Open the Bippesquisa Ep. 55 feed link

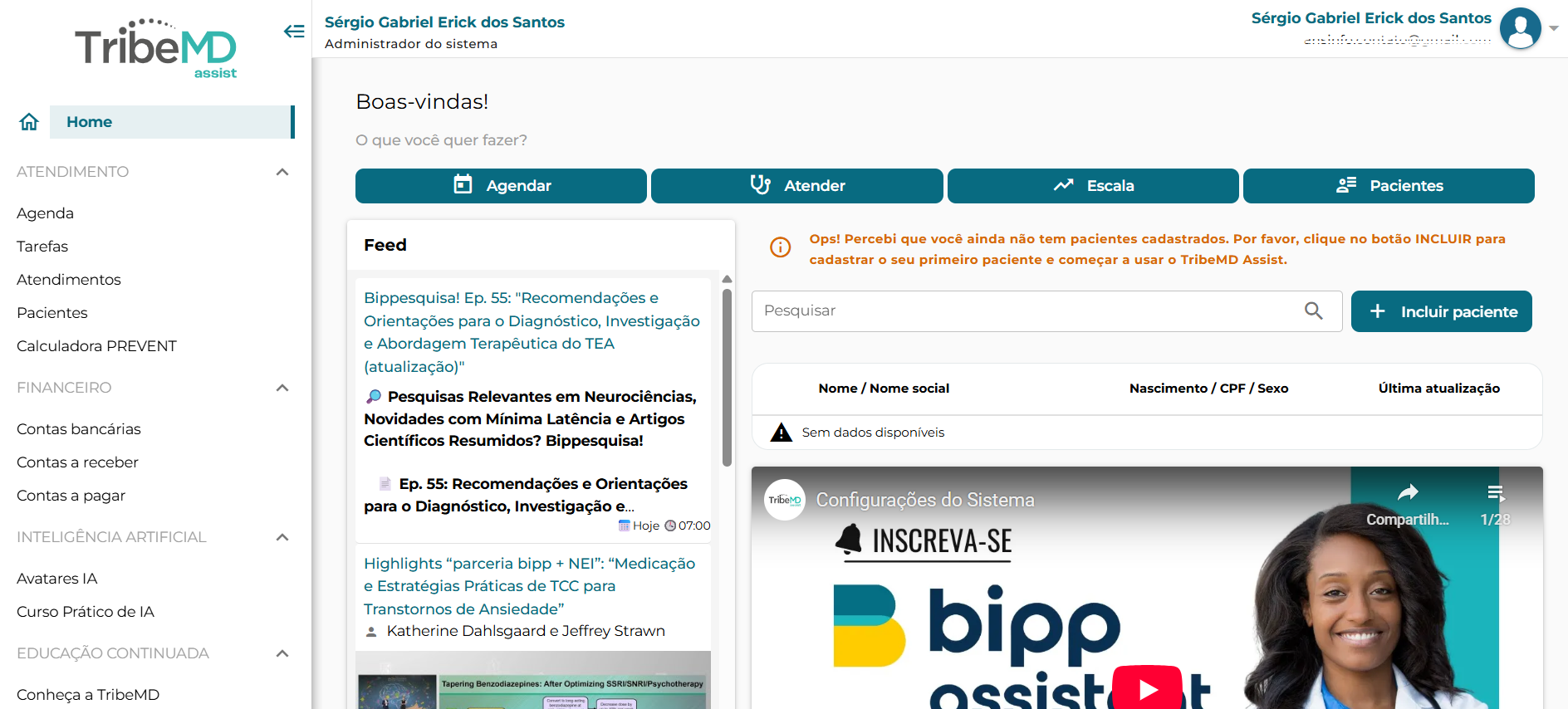[532, 332]
